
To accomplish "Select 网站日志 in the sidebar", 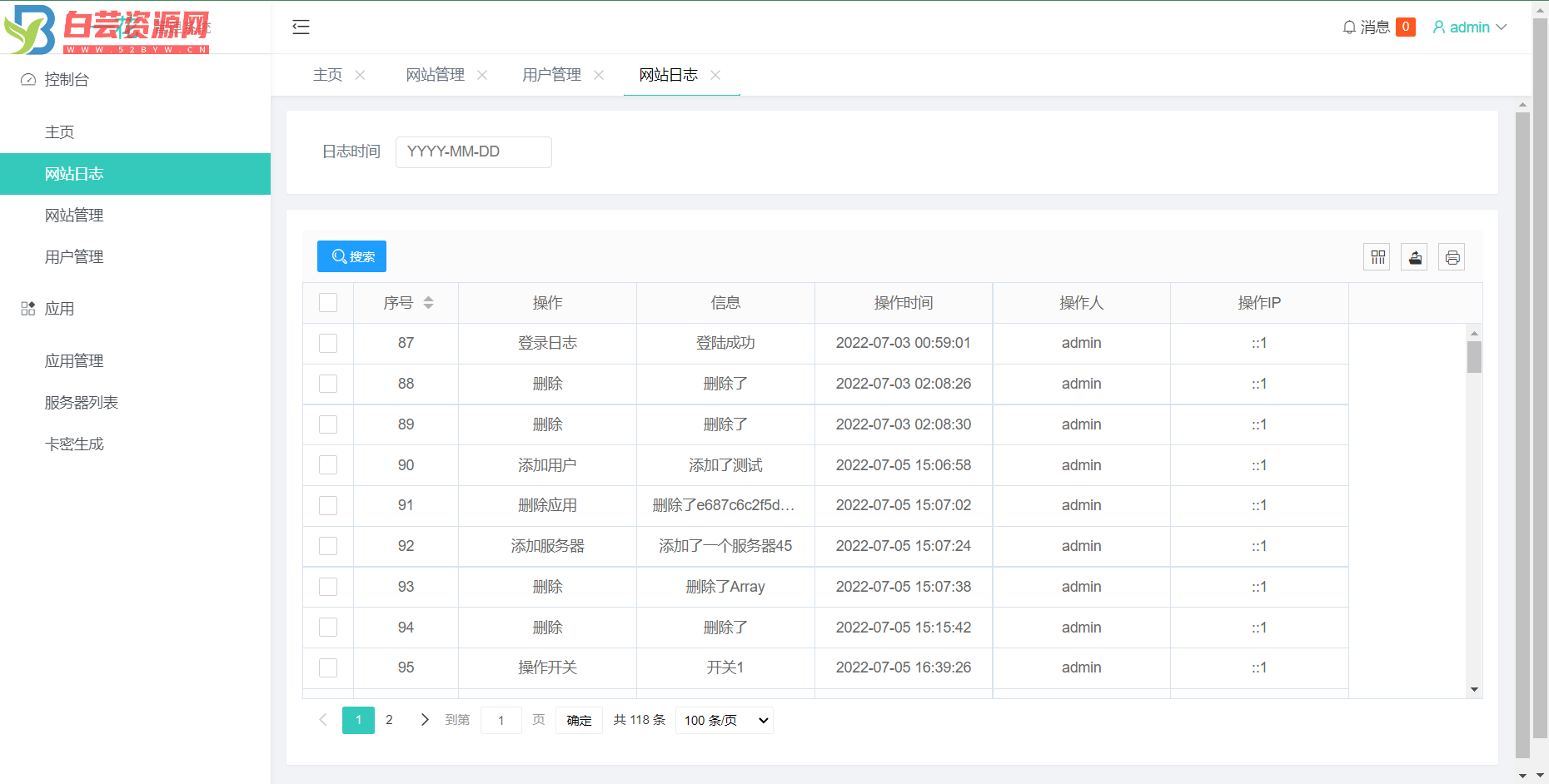I will (135, 174).
